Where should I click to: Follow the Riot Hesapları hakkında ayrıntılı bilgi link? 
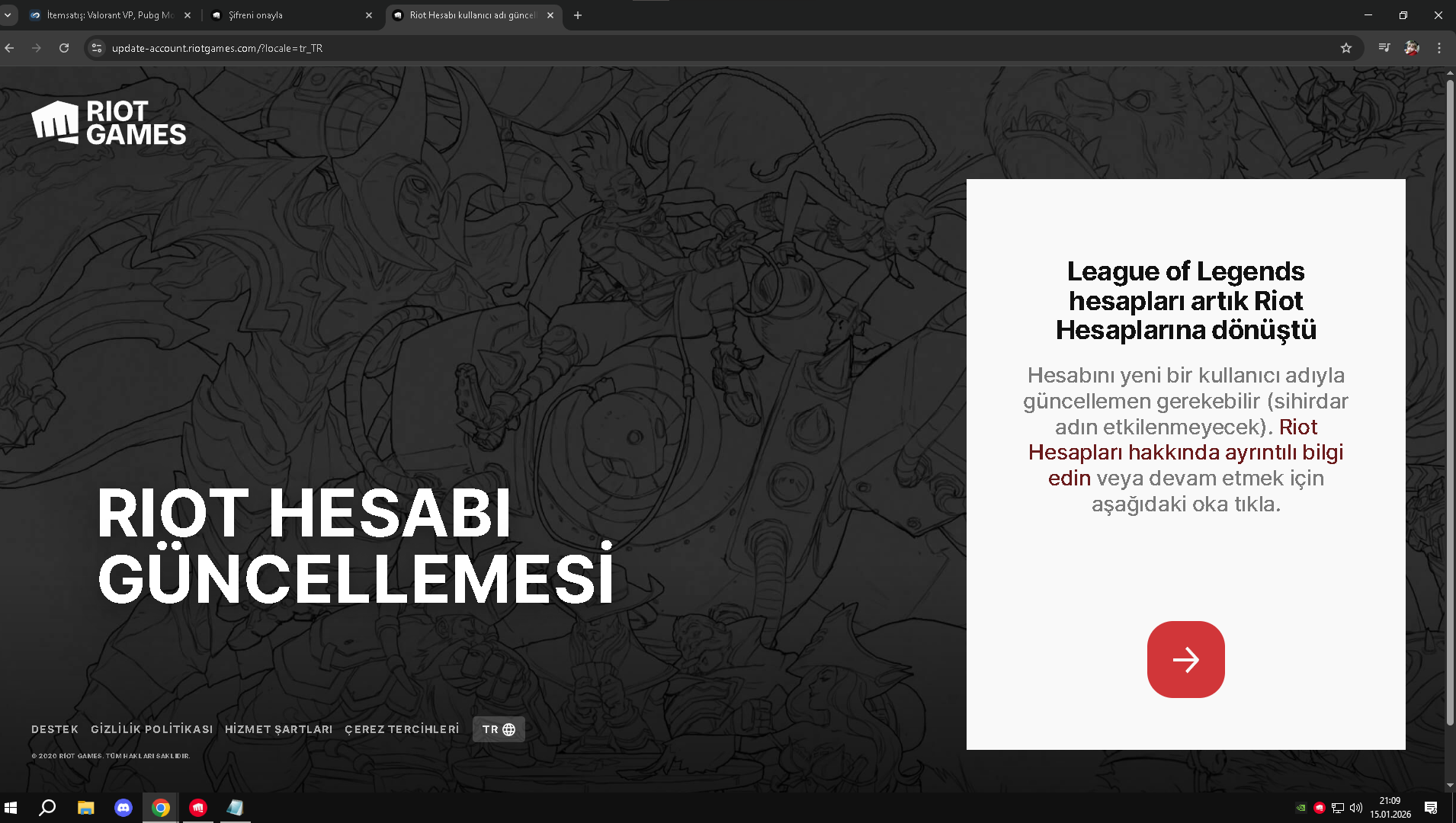pos(1186,452)
